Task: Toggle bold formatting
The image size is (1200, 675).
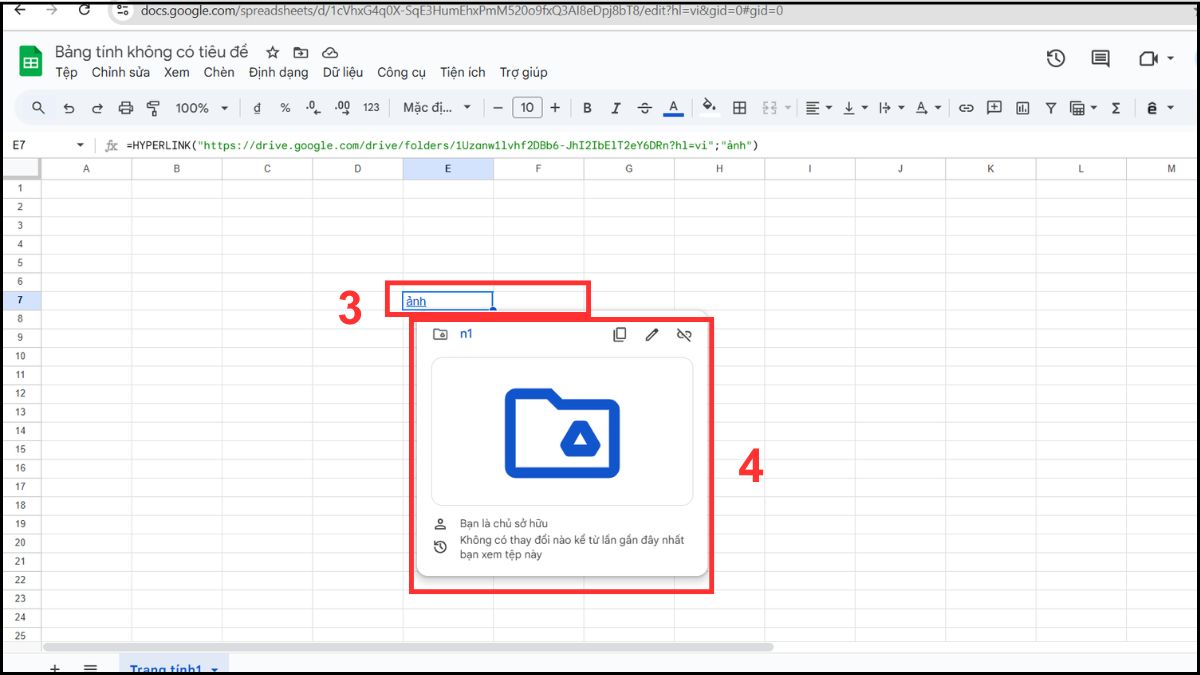Action: point(587,108)
